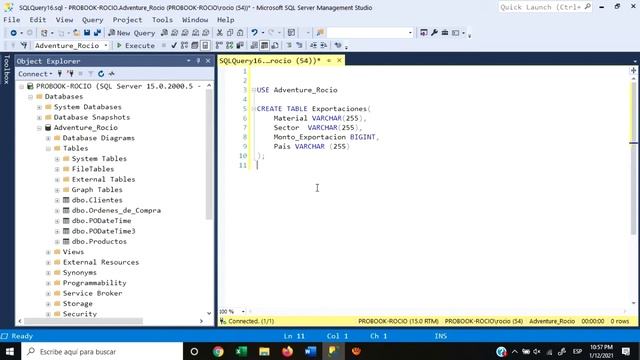Expand the System Databases node

point(39,107)
